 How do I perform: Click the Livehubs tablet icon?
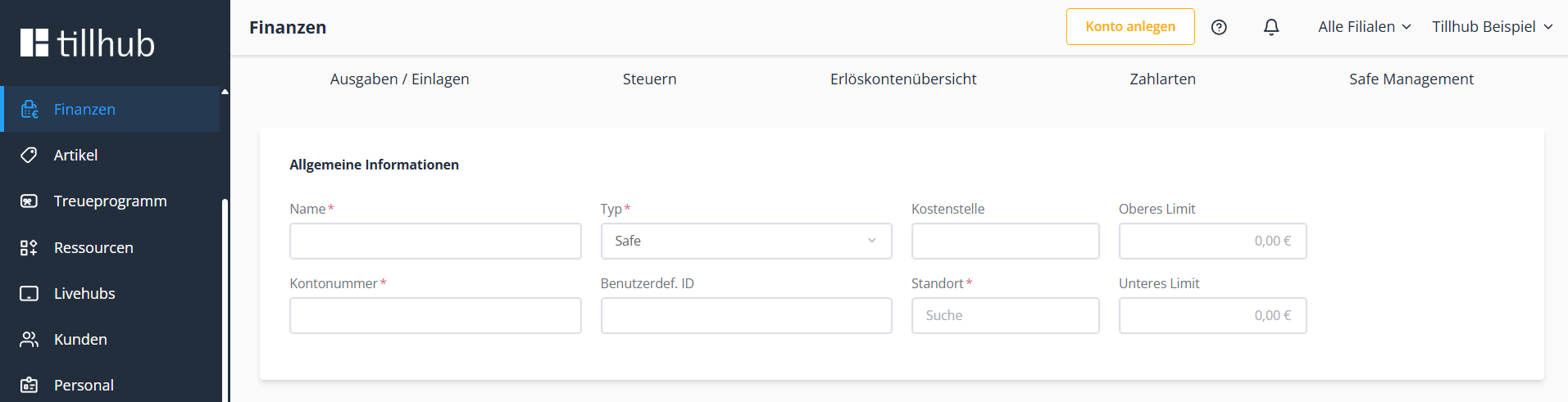30,294
